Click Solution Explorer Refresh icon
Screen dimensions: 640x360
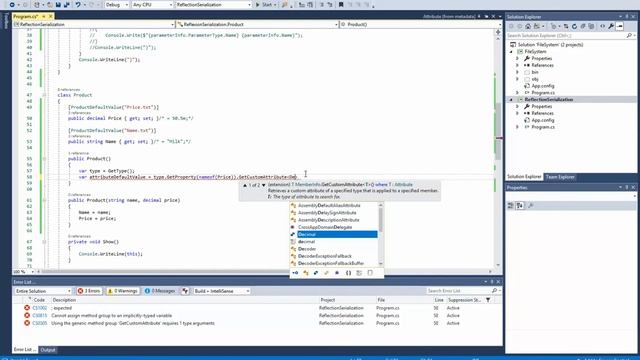(574, 27)
